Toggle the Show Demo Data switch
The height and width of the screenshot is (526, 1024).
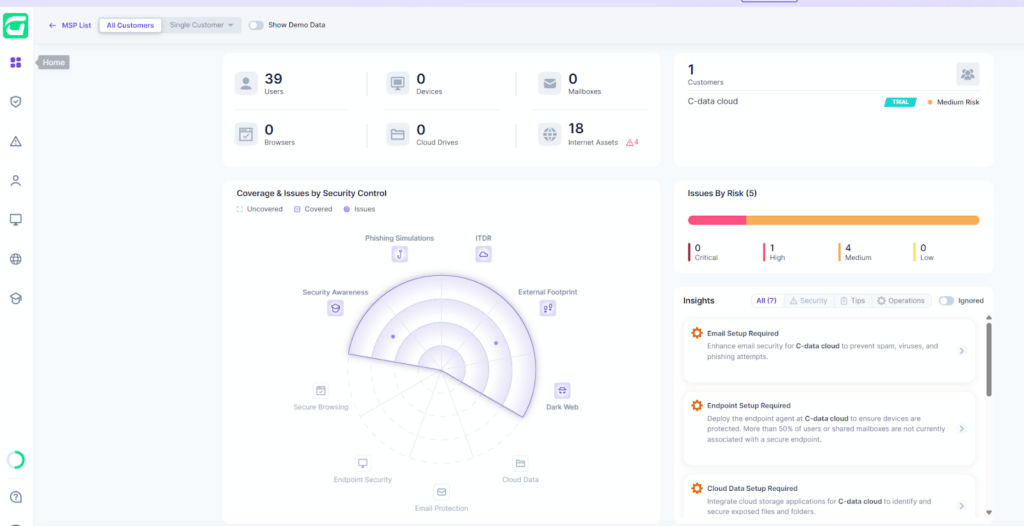pyautogui.click(x=256, y=25)
